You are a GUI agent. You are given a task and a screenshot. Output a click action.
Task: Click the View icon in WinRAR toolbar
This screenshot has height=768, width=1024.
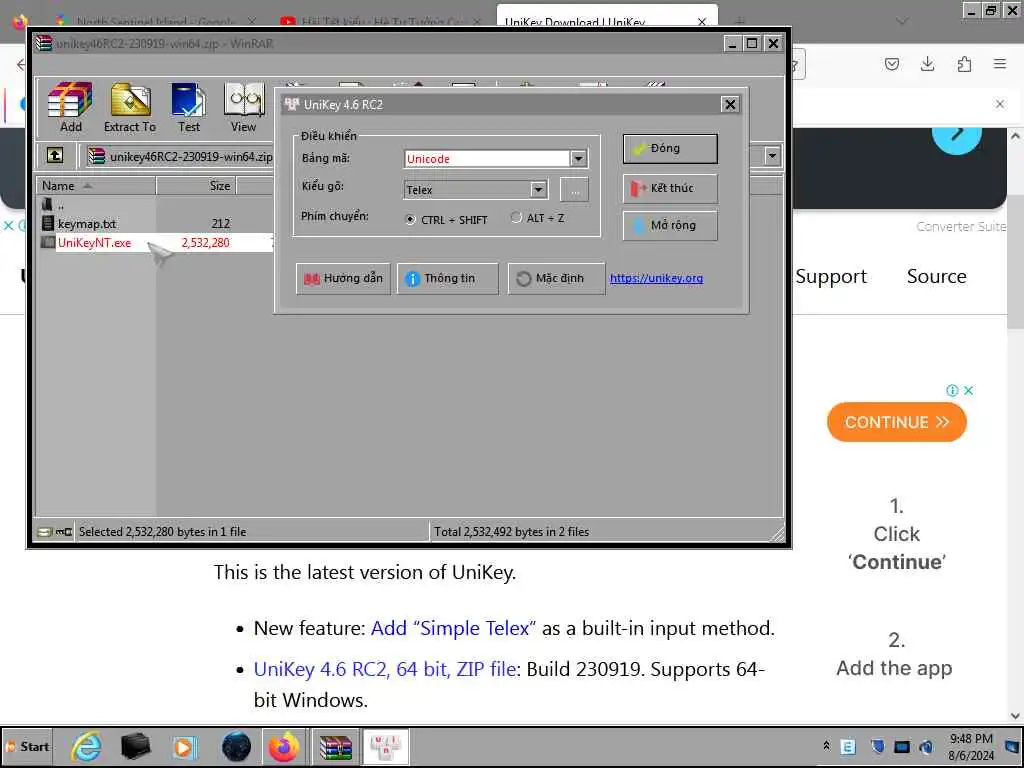(x=244, y=108)
